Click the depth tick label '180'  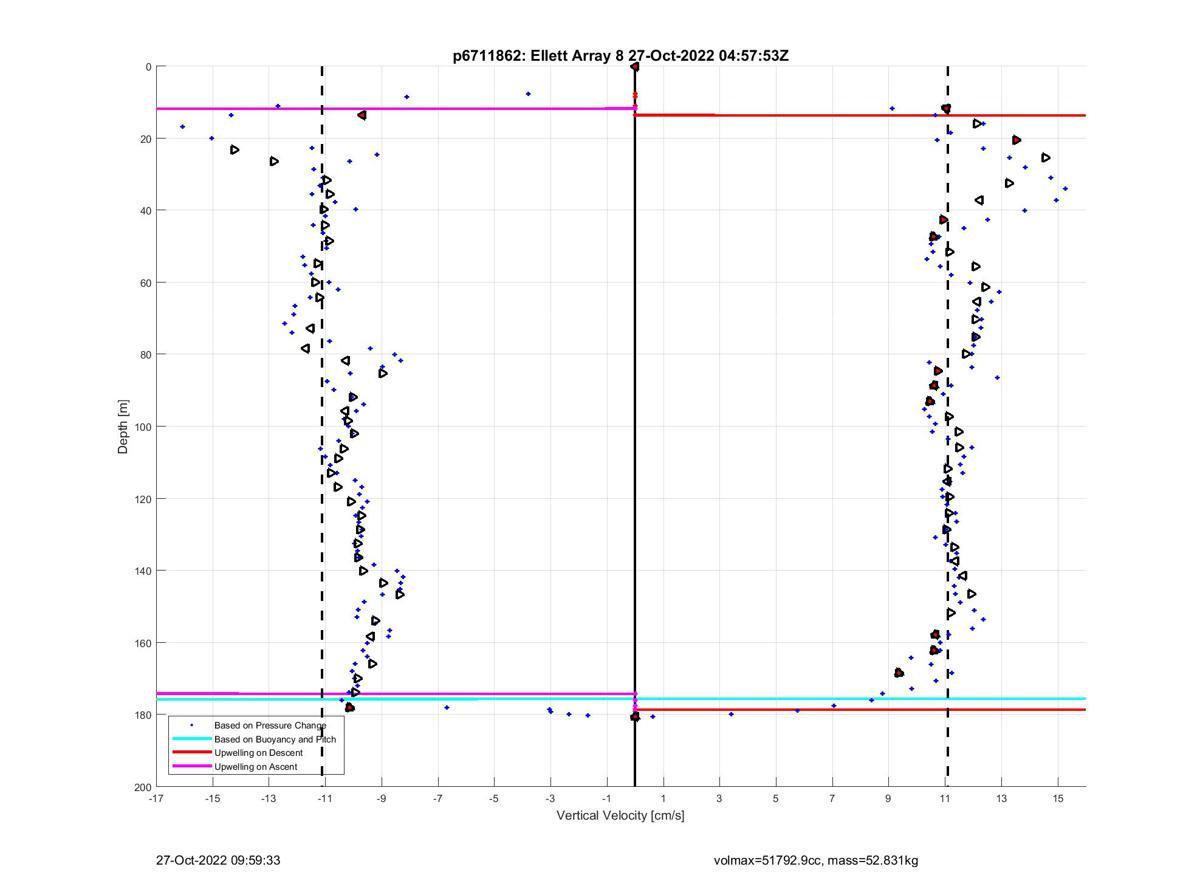point(142,715)
